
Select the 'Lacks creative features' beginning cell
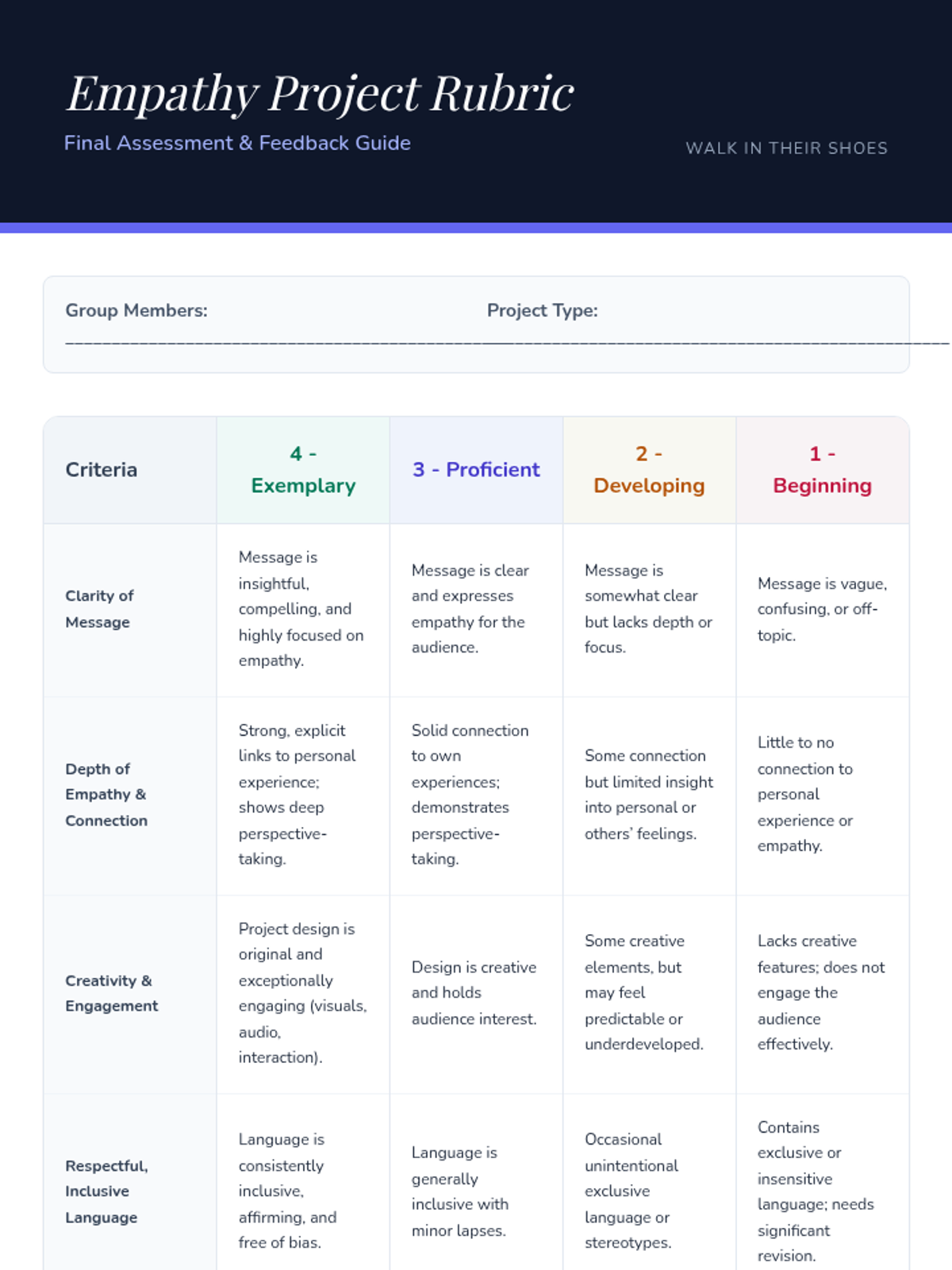pyautogui.click(x=820, y=993)
